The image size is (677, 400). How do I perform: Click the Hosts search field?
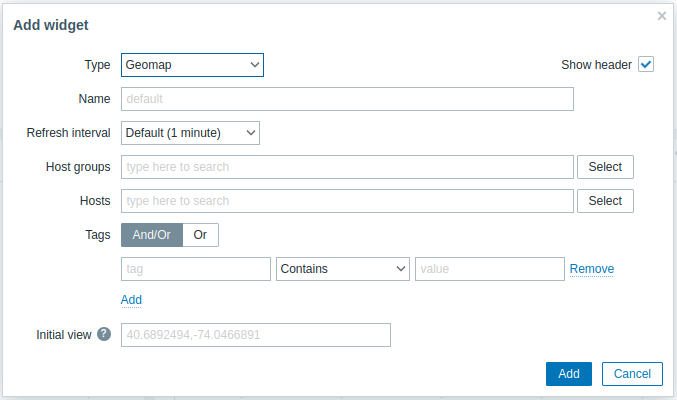coord(347,201)
